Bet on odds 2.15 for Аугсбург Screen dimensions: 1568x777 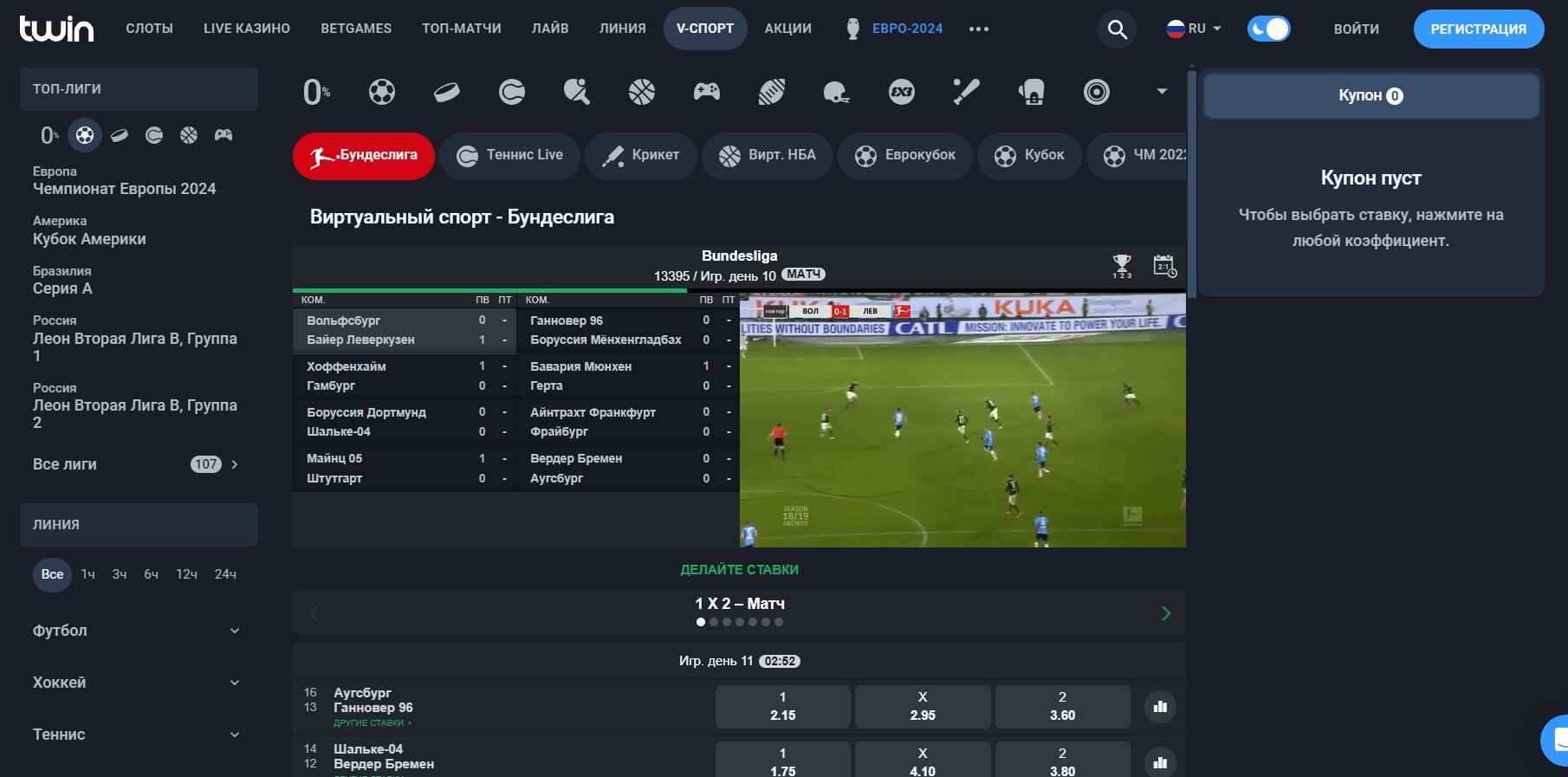(x=782, y=707)
